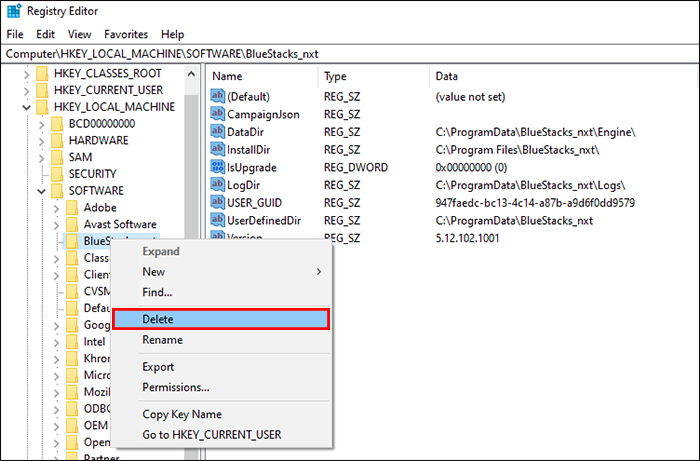Choose Go to HKEY_CURRENT_USER entry
Image resolution: width=700 pixels, height=461 pixels.
(x=221, y=435)
